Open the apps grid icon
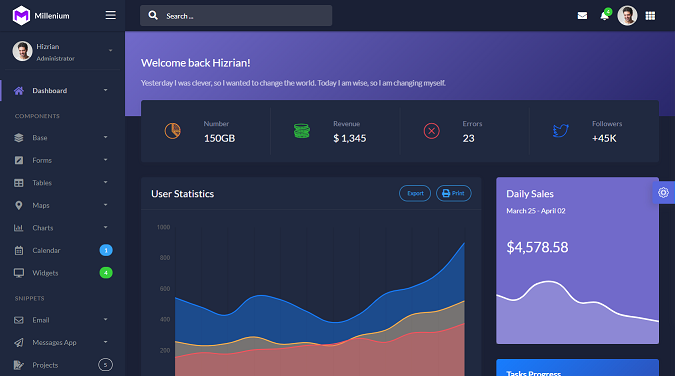 [650, 16]
